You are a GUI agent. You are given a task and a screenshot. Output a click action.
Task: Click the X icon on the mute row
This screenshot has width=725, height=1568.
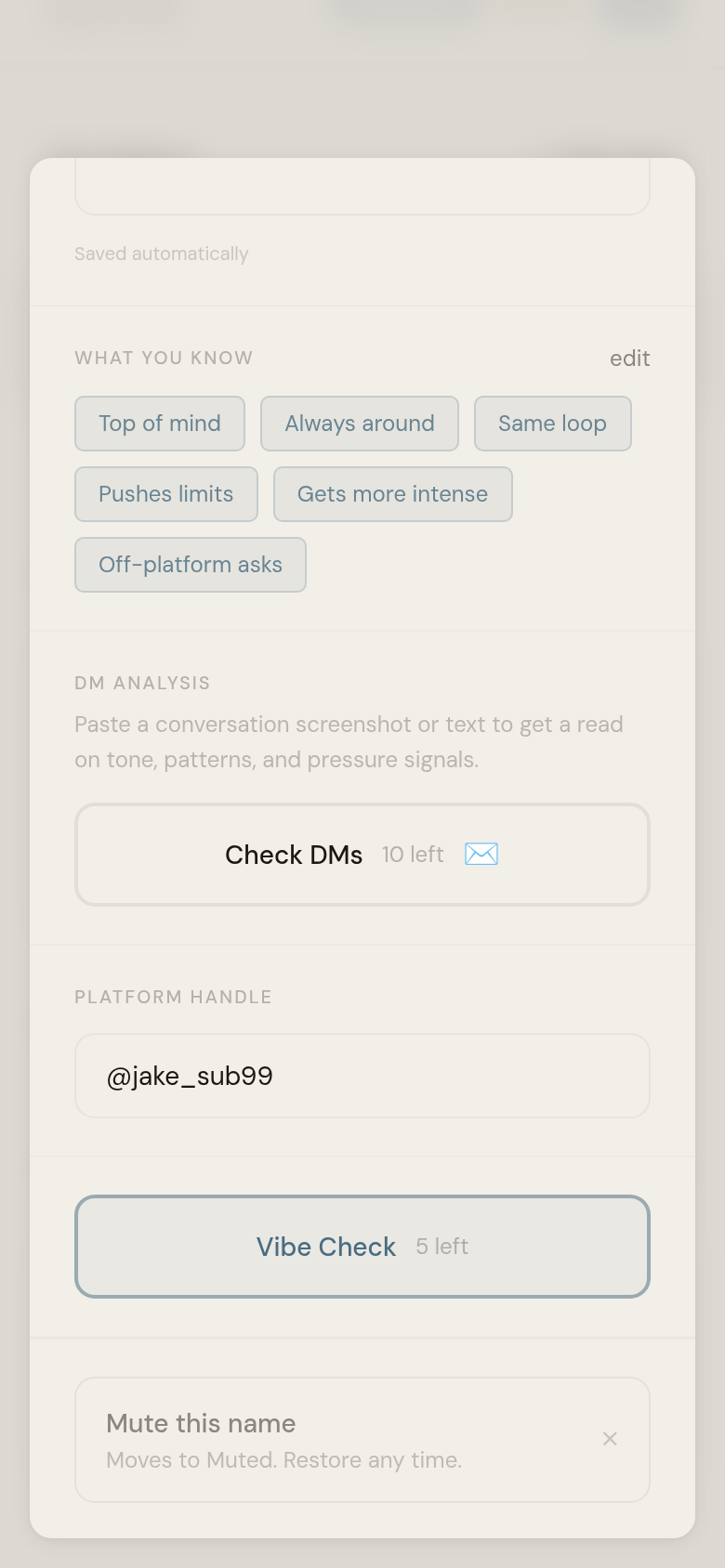tap(610, 1439)
